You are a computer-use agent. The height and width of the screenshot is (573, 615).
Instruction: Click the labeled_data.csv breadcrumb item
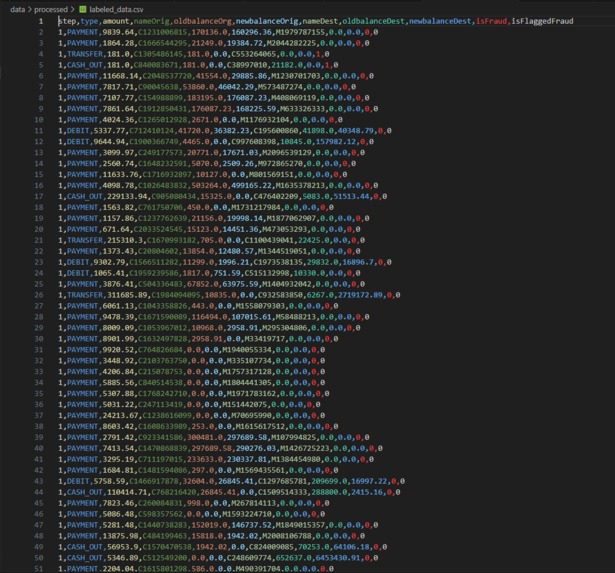point(116,9)
